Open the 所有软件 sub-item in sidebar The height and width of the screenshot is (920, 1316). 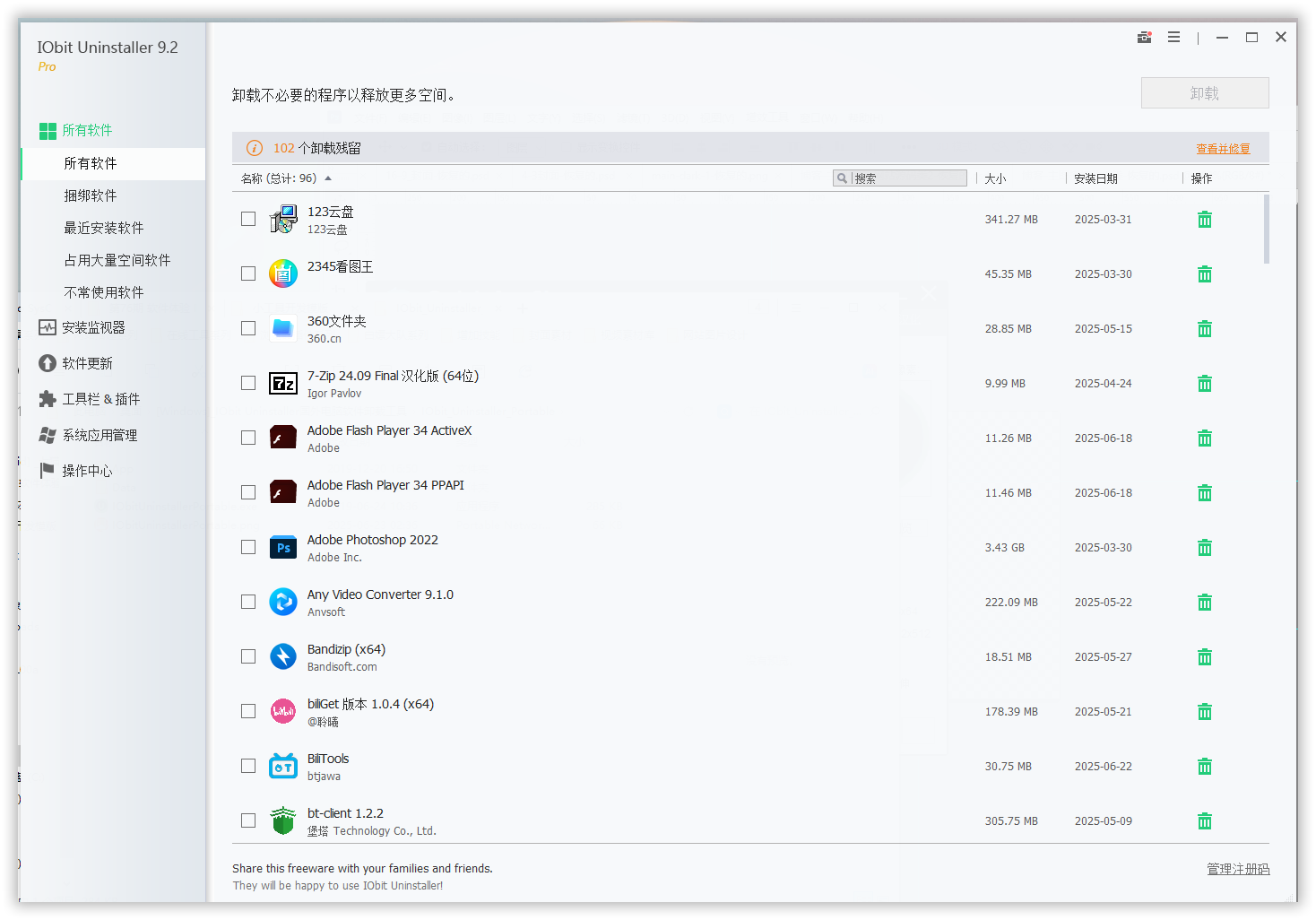113,164
